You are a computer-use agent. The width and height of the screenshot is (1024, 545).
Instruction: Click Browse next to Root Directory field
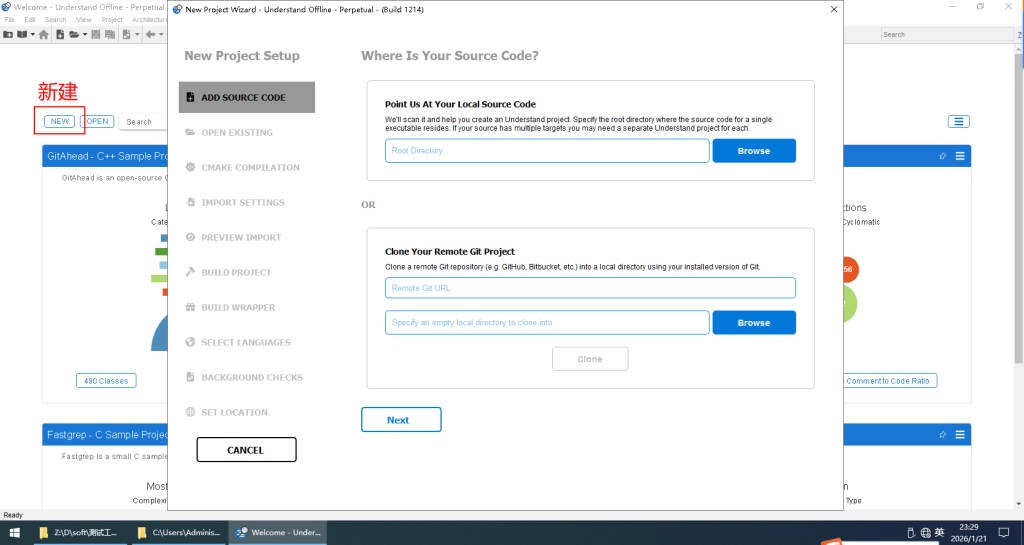pyautogui.click(x=754, y=151)
